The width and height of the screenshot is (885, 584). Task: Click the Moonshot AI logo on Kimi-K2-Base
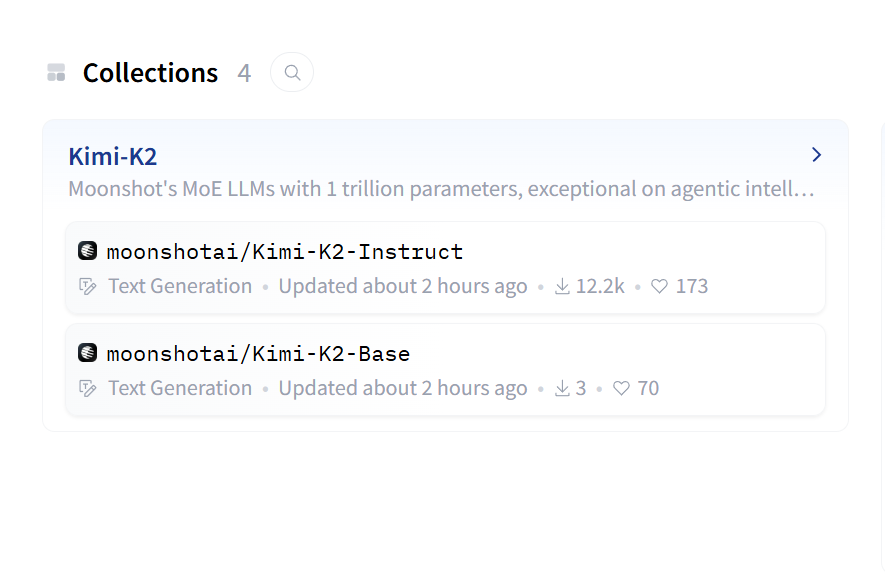[x=87, y=352]
